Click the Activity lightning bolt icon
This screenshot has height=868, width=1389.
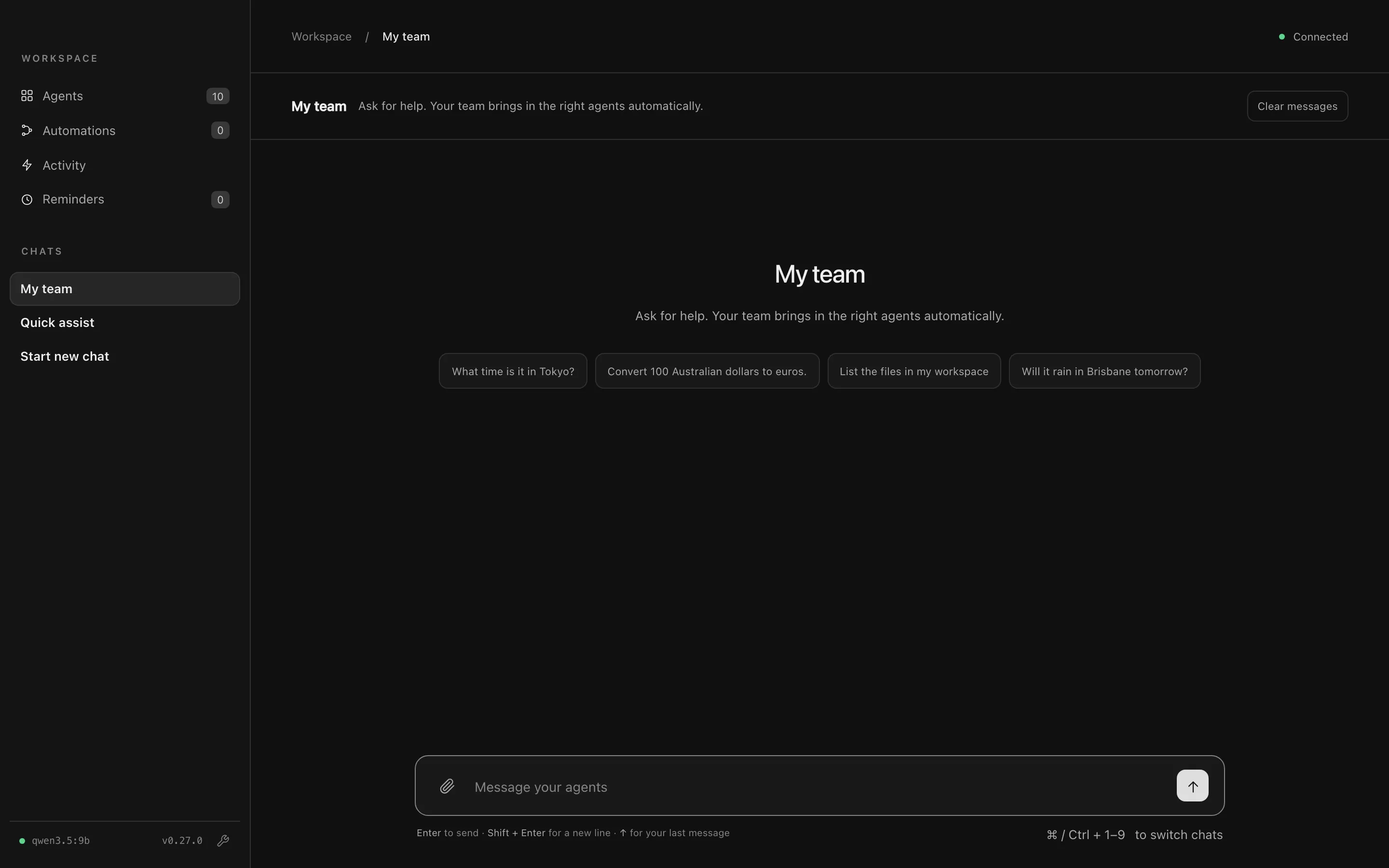click(27, 165)
